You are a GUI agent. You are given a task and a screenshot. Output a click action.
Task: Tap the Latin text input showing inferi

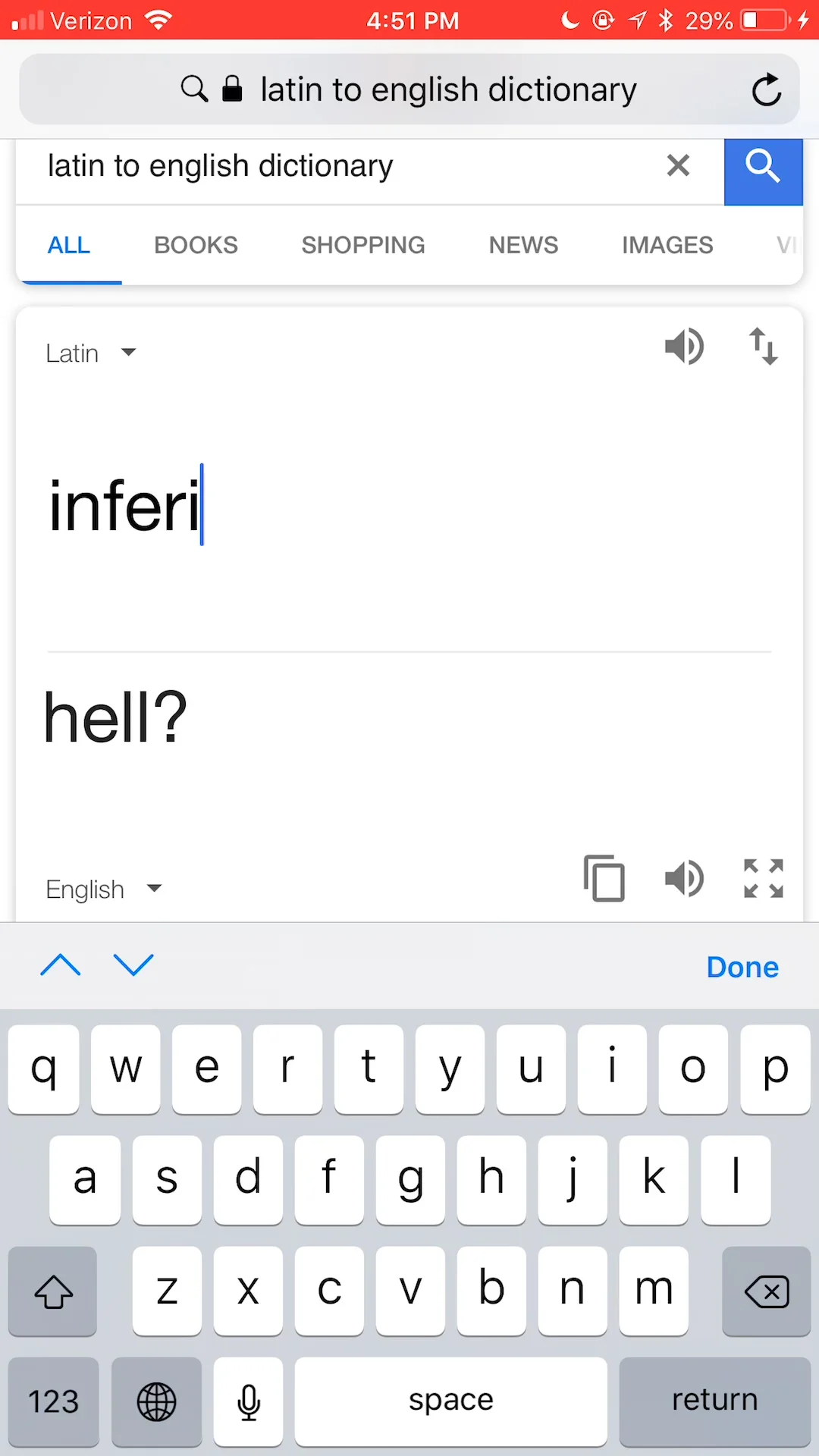(409, 506)
